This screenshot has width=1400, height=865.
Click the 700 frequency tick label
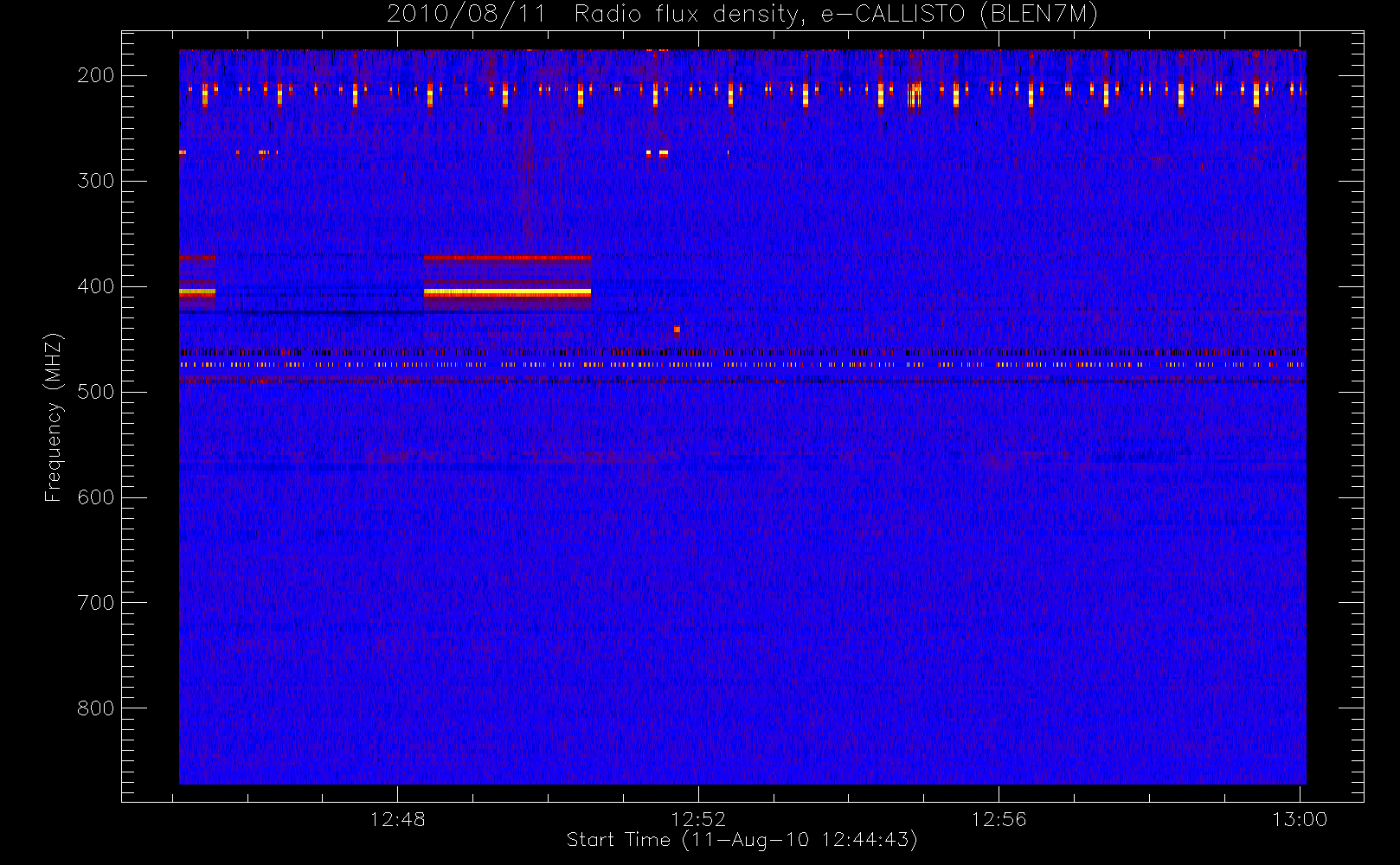click(96, 603)
